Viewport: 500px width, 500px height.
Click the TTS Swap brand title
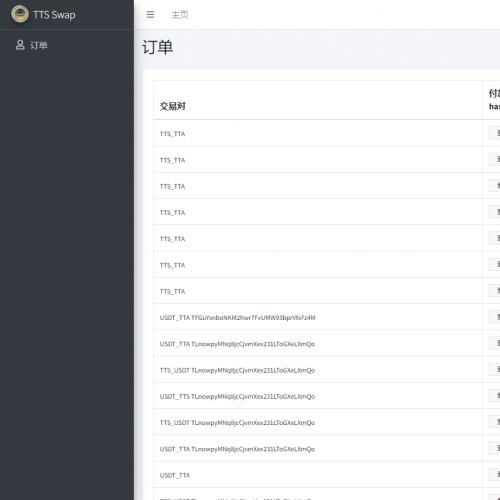pyautogui.click(x=54, y=15)
